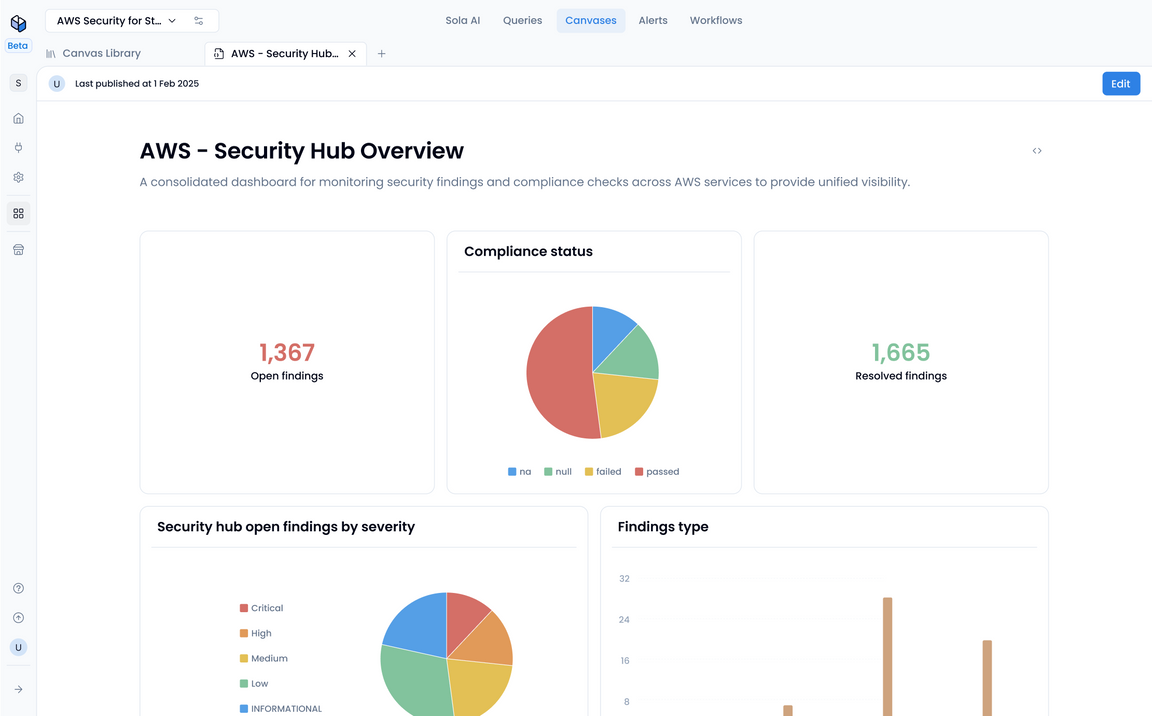Add a new tab with plus icon
This screenshot has height=716, width=1152.
(x=381, y=54)
